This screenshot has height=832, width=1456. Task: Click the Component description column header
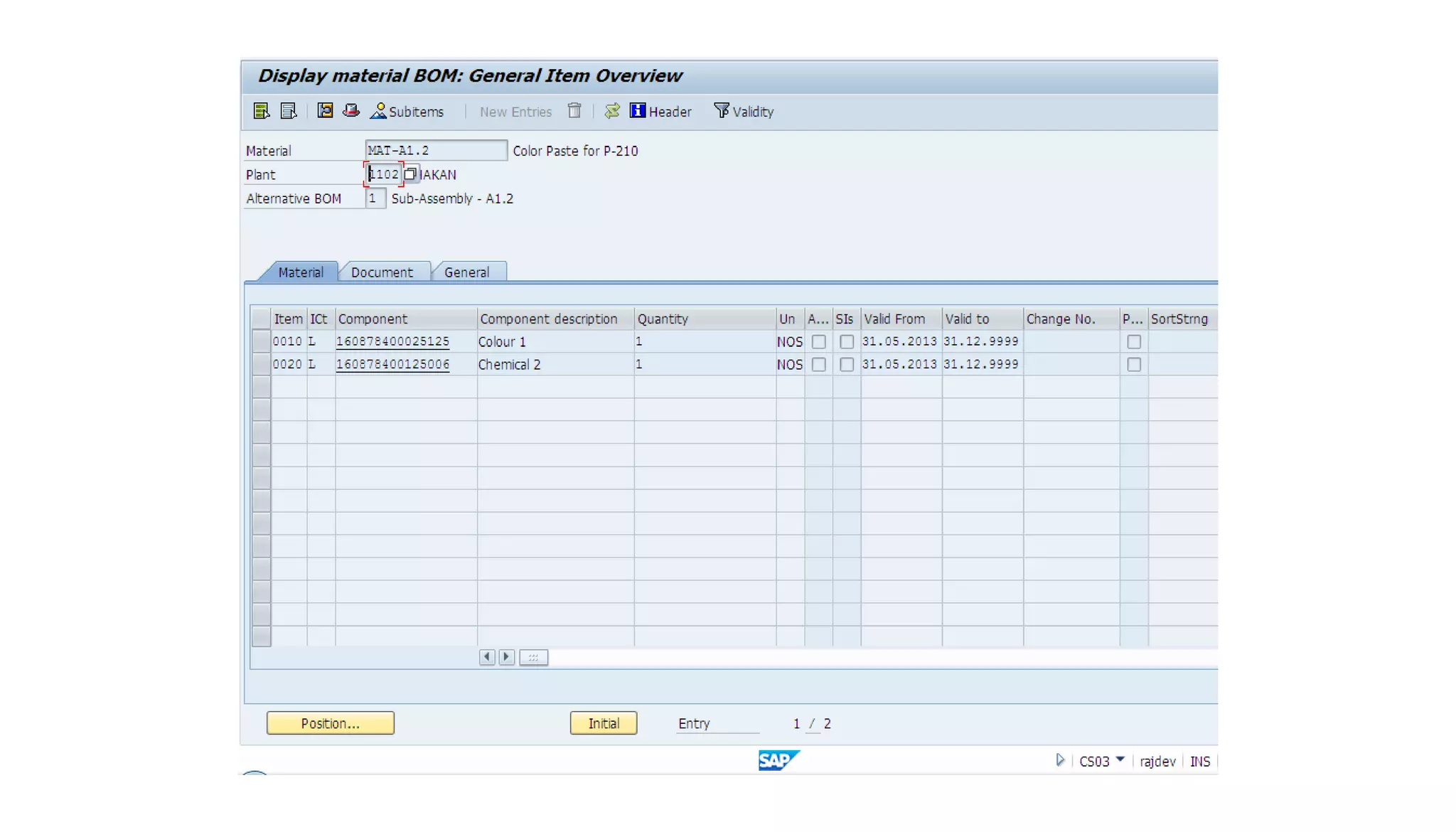[x=555, y=319]
